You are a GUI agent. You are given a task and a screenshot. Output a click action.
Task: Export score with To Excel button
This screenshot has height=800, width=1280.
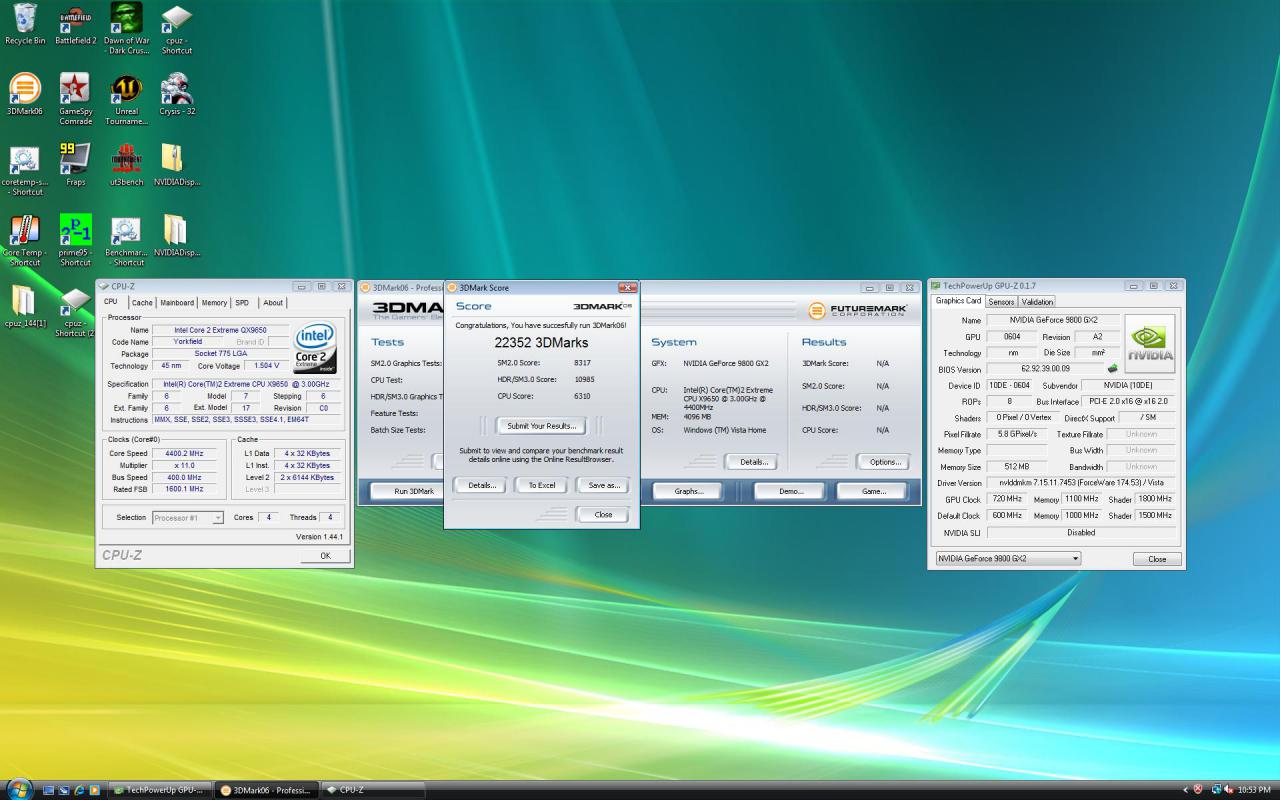541,485
